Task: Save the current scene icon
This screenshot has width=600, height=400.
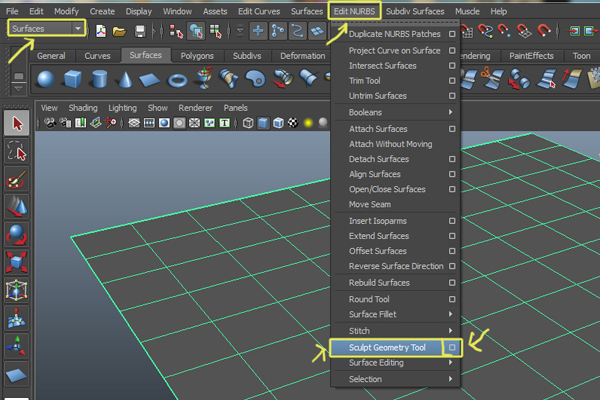Action: pyautogui.click(x=140, y=31)
